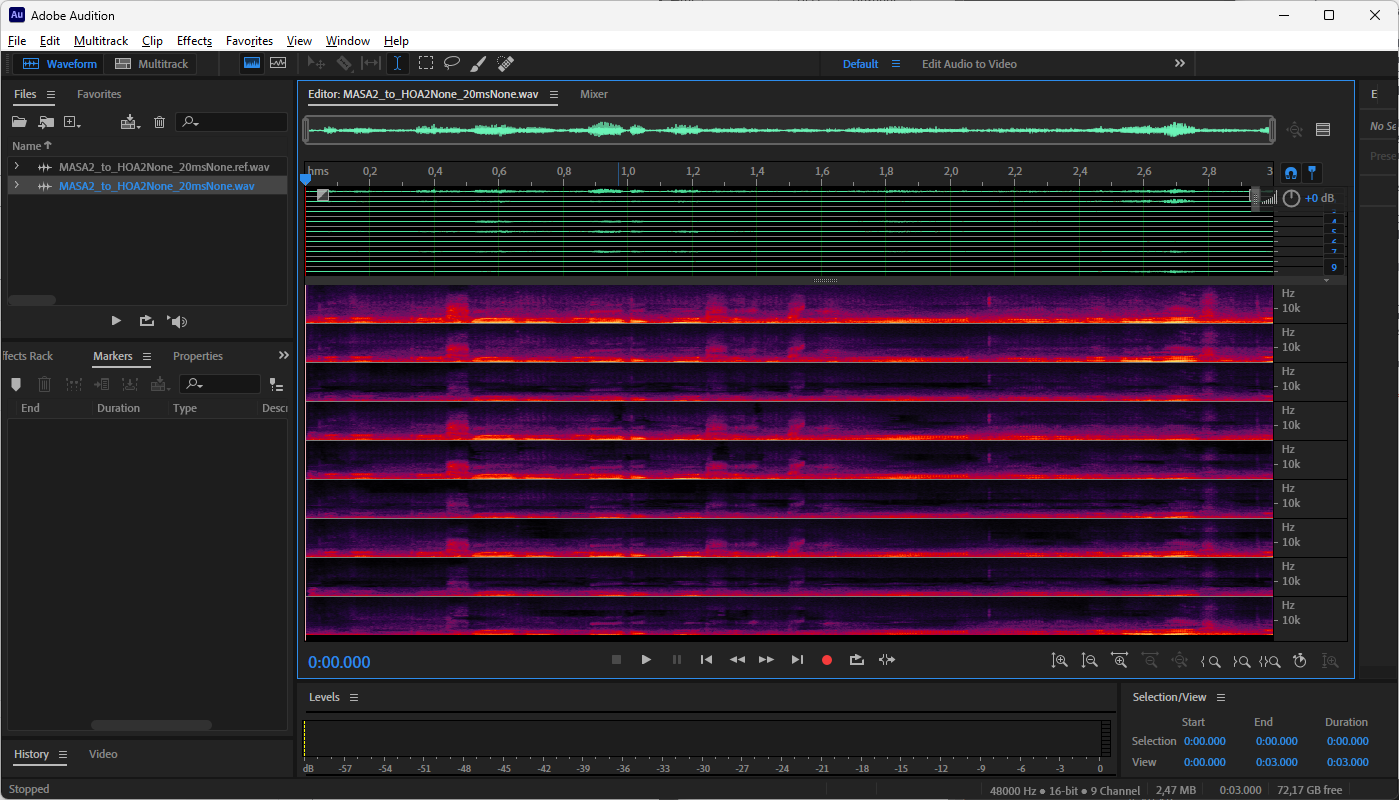Select the Paintbrush Selection tool
This screenshot has width=1399, height=800.
pyautogui.click(x=478, y=63)
